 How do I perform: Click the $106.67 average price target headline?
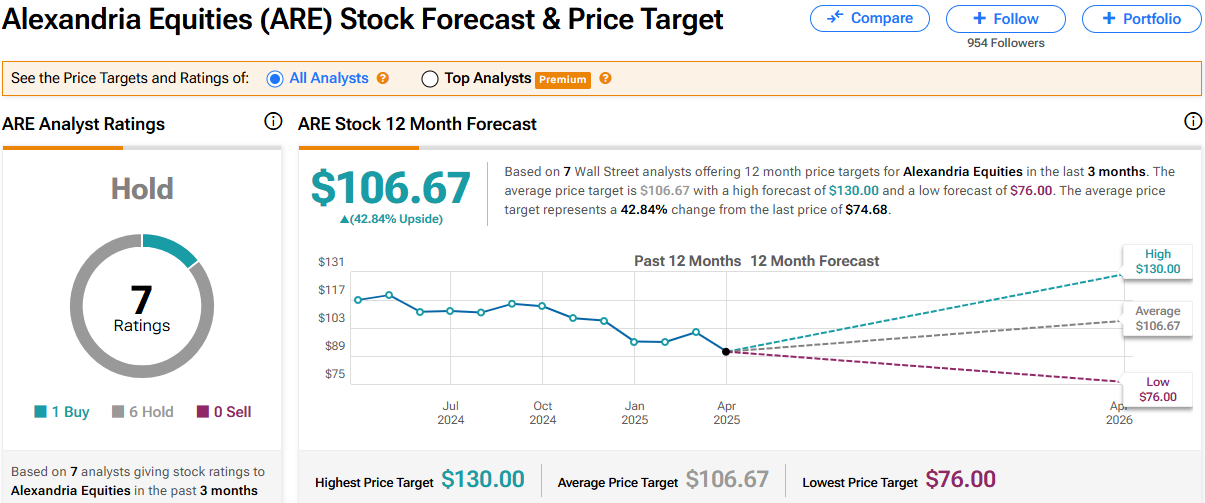click(391, 188)
